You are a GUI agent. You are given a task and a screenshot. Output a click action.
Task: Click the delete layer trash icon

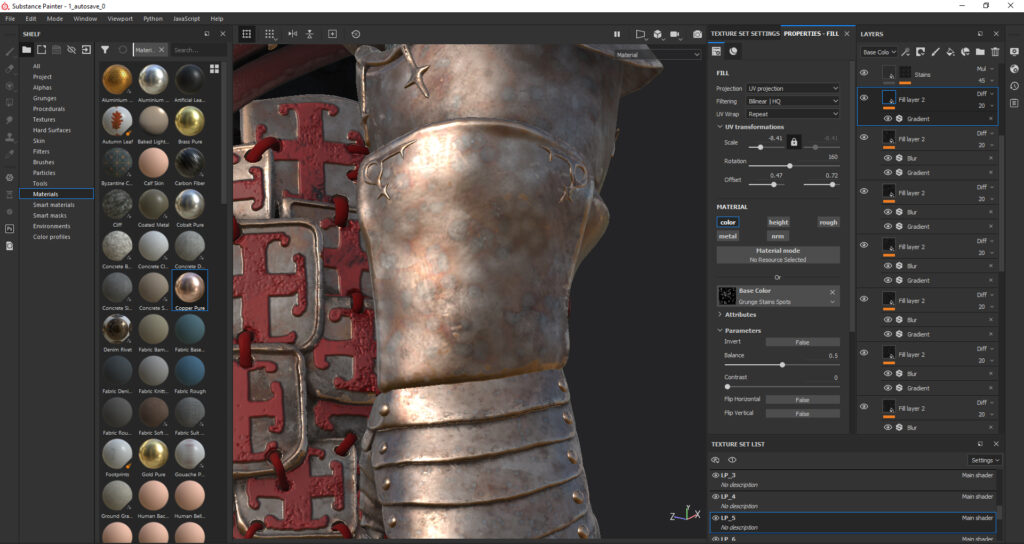click(995, 51)
